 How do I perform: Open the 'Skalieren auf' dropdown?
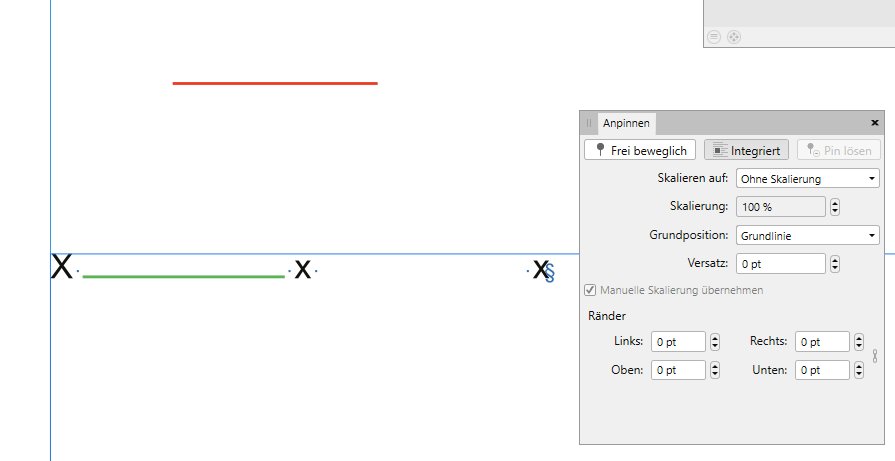807,179
